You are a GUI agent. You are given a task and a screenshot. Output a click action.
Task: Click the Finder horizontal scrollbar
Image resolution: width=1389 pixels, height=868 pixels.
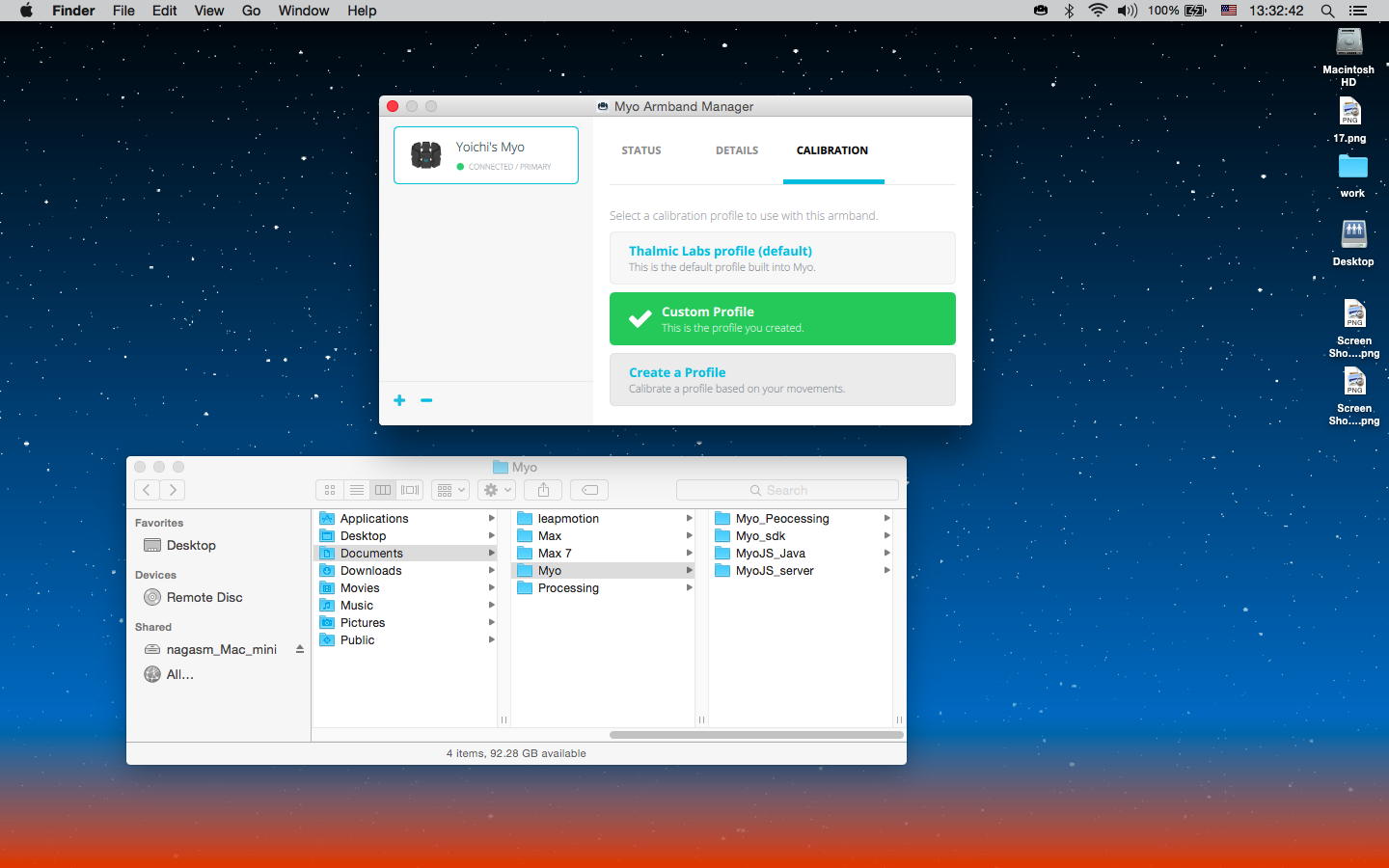point(756,735)
